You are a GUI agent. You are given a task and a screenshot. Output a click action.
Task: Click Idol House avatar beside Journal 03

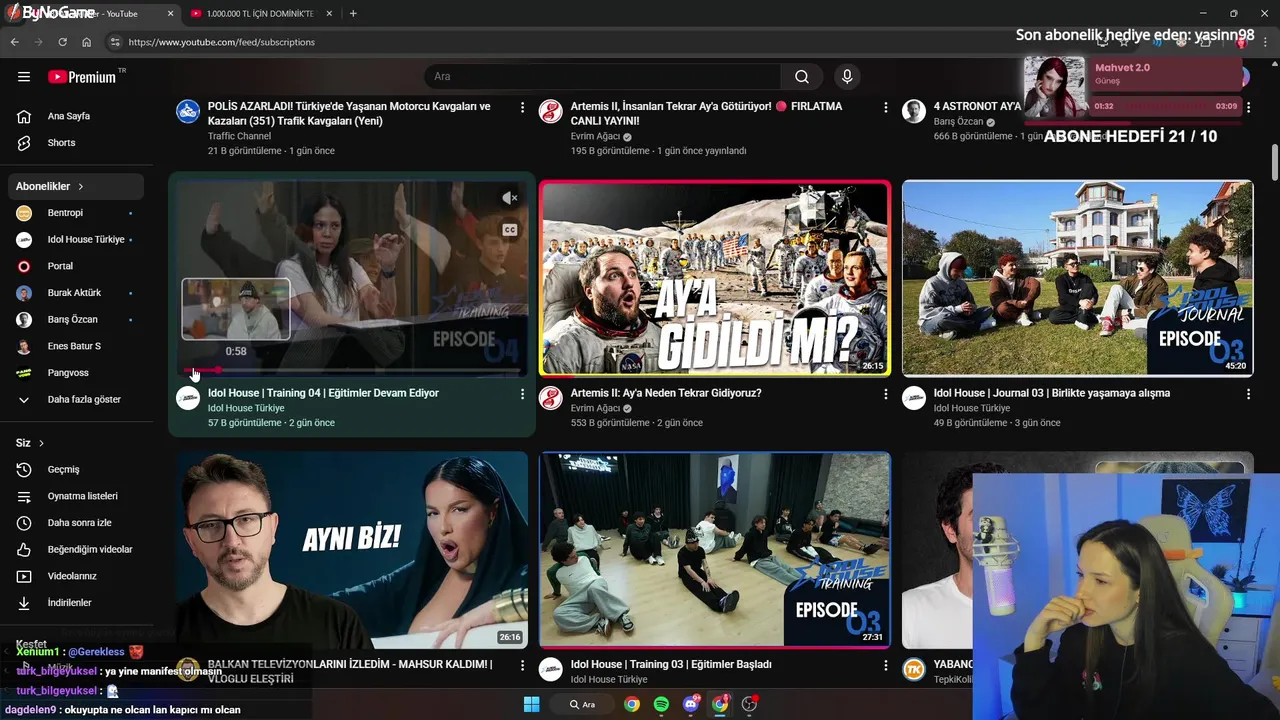click(914, 398)
